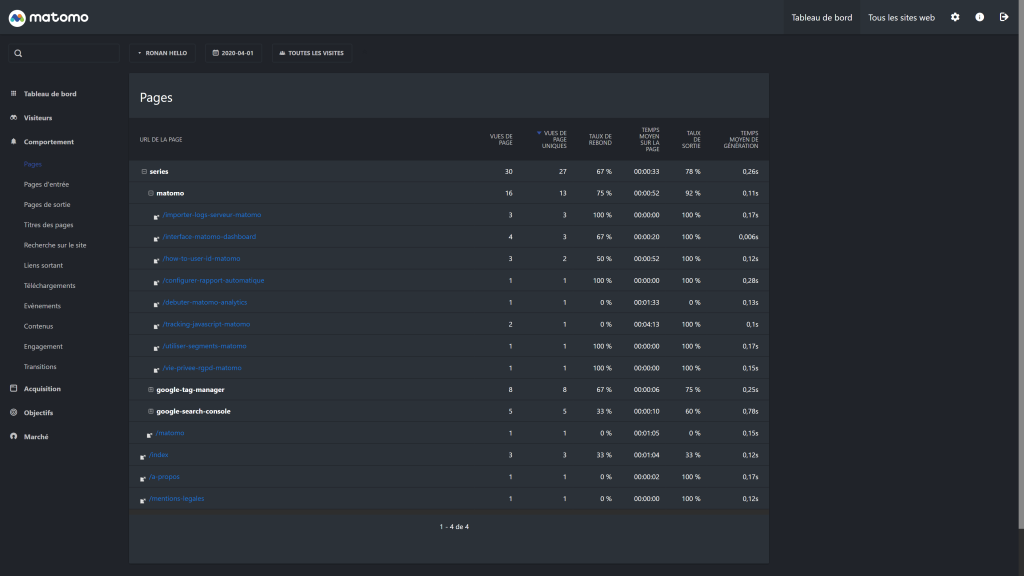Open external link icon for /mentions-legales
Screen dimensions: 1024x576
click(142, 501)
